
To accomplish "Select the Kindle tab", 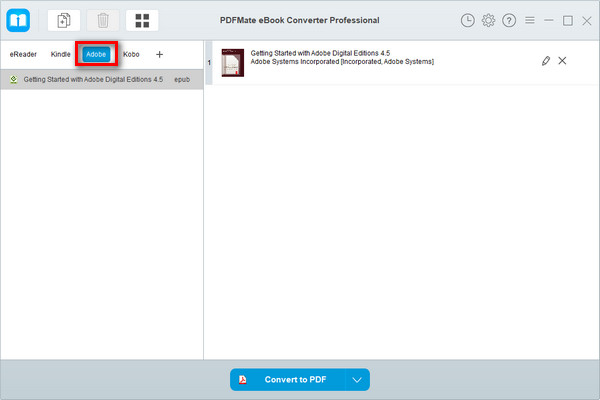I will (x=60, y=54).
